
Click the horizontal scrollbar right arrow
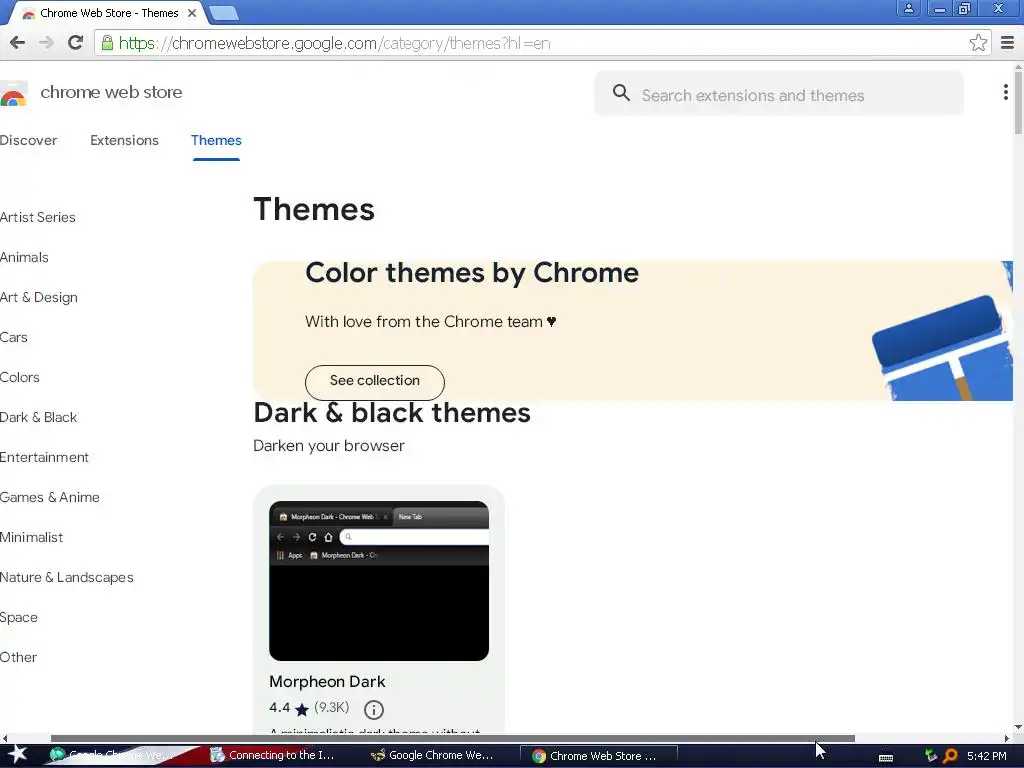[x=1006, y=739]
